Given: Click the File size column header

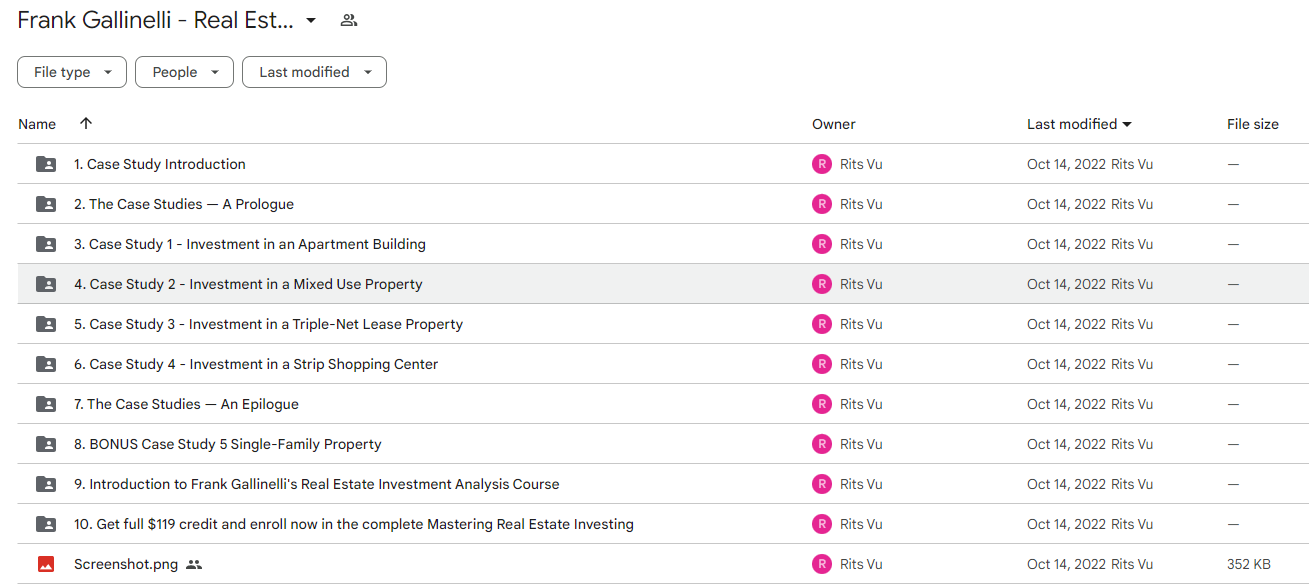Looking at the screenshot, I should [x=1253, y=124].
